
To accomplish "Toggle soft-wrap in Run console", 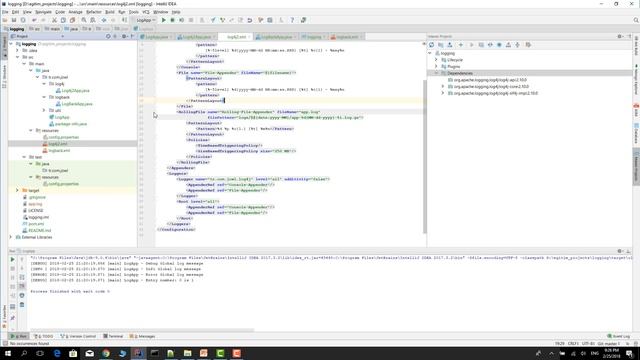I will point(22,278).
